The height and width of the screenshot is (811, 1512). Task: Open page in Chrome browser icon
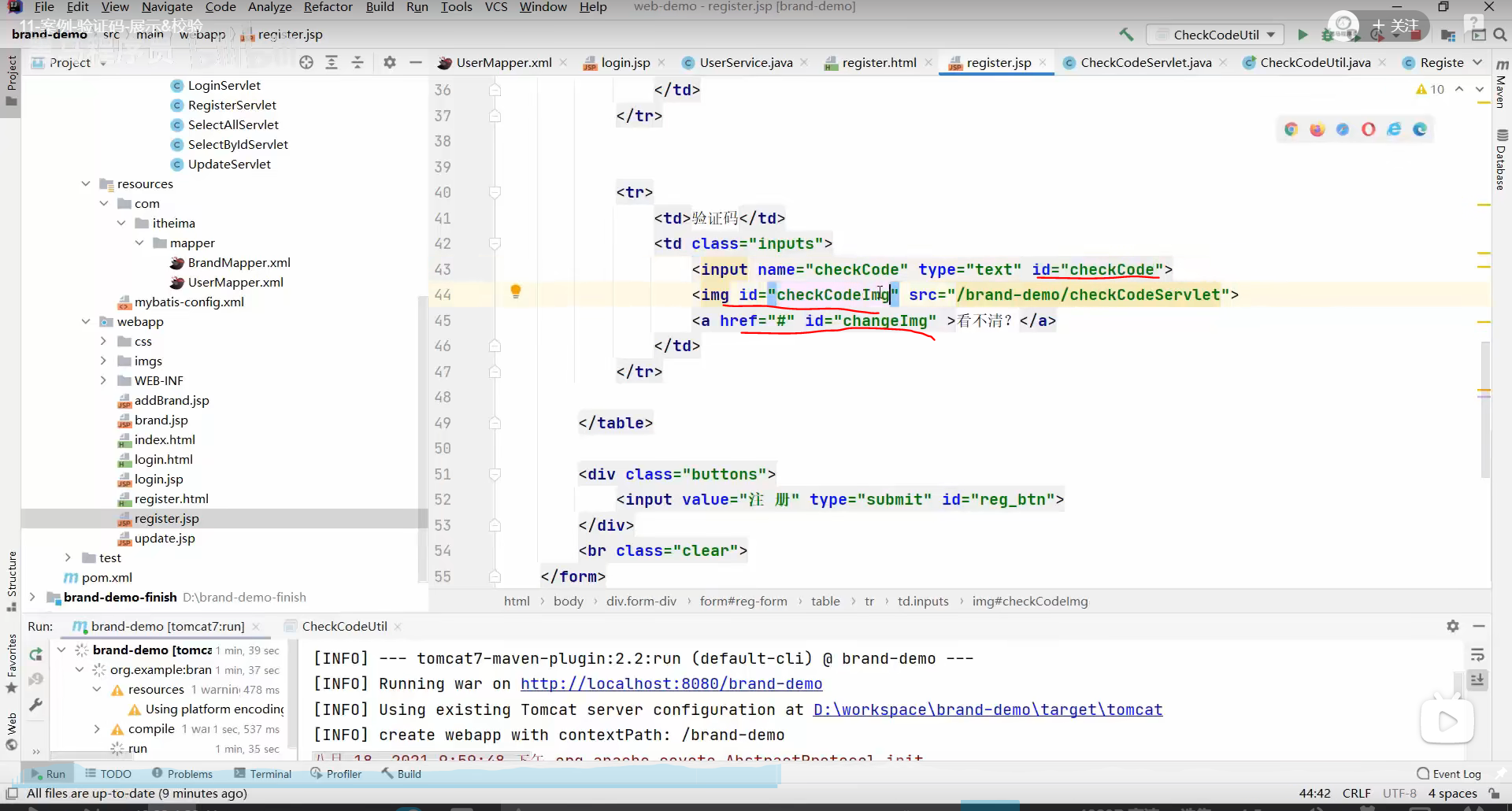click(1291, 130)
